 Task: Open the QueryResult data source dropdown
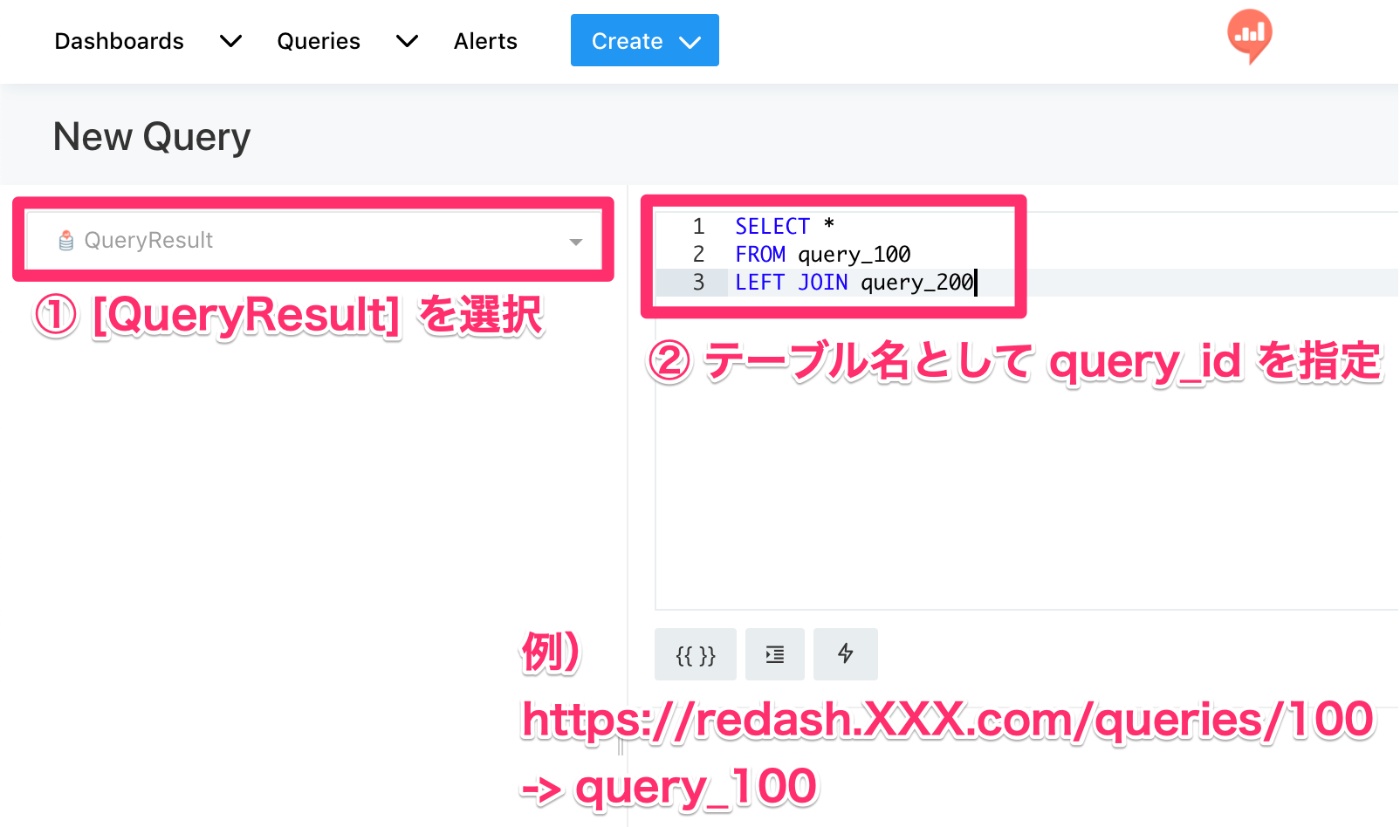[314, 240]
